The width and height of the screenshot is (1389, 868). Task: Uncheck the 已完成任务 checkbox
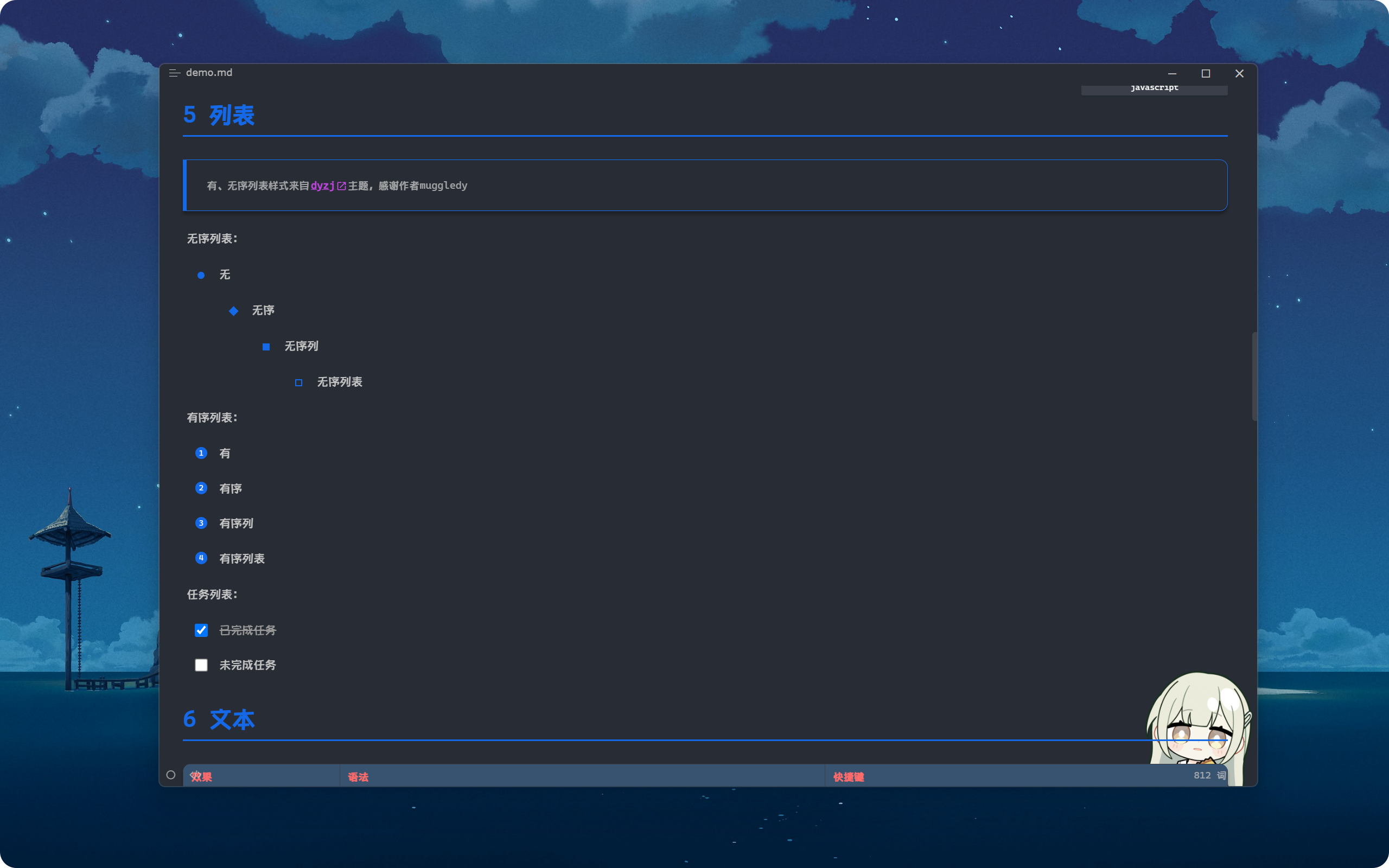click(201, 630)
